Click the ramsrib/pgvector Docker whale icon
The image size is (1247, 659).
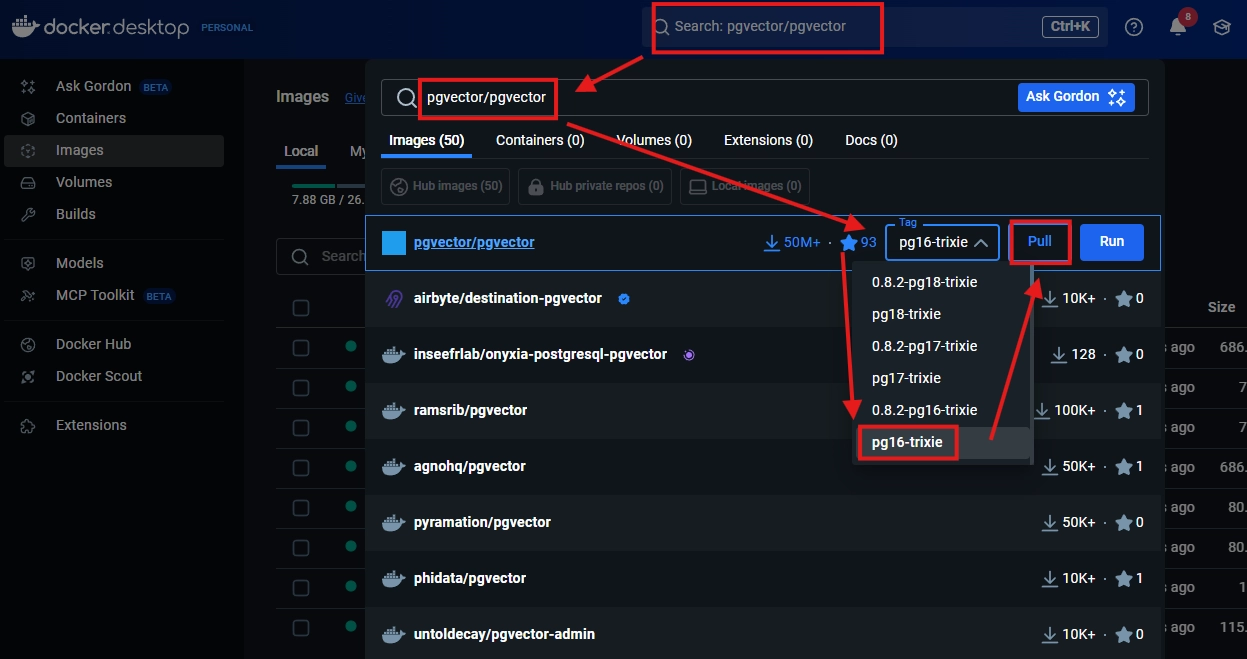coord(394,410)
